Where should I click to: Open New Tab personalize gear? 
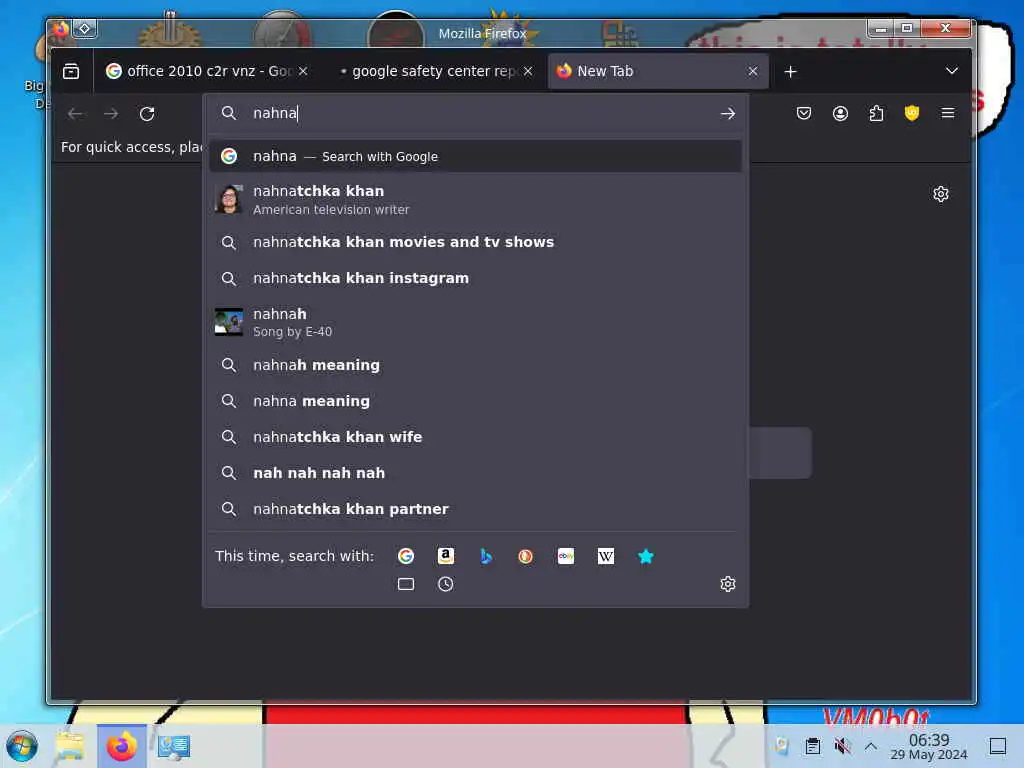(x=940, y=194)
